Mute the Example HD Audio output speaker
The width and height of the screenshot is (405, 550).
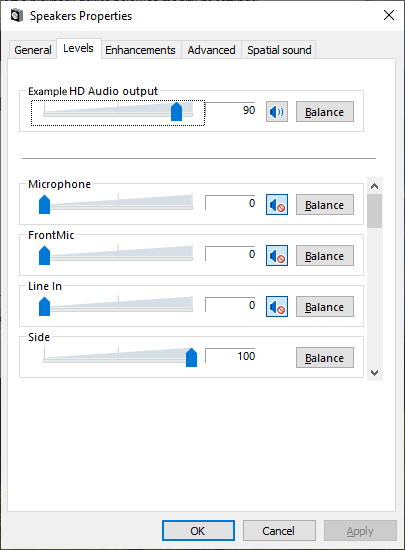[x=277, y=112]
